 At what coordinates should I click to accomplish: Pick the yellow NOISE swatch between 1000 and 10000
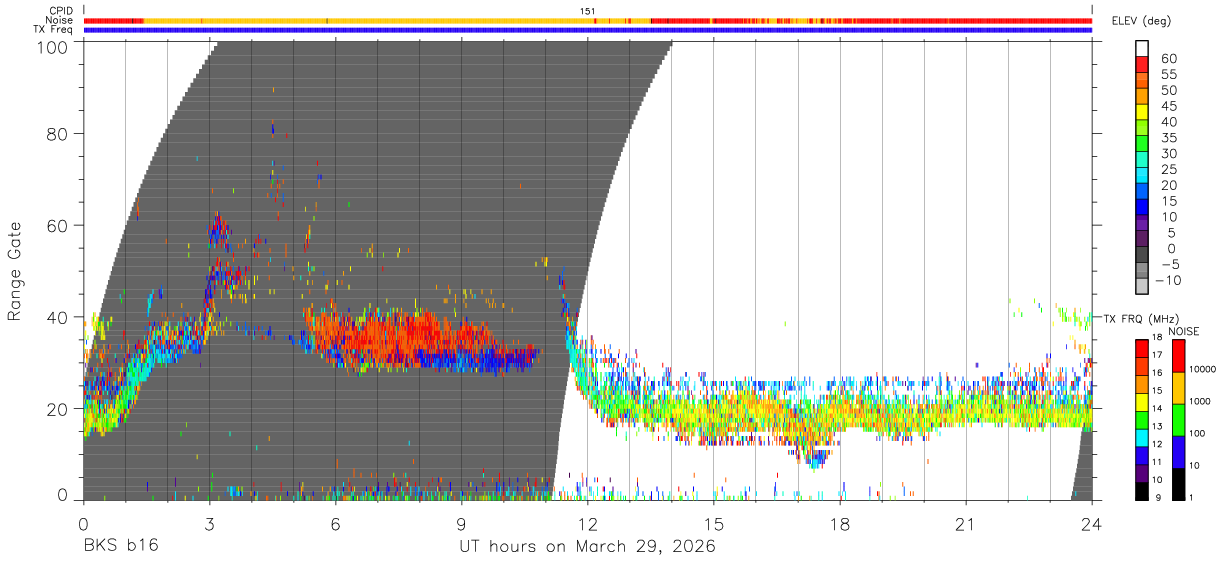(1177, 386)
